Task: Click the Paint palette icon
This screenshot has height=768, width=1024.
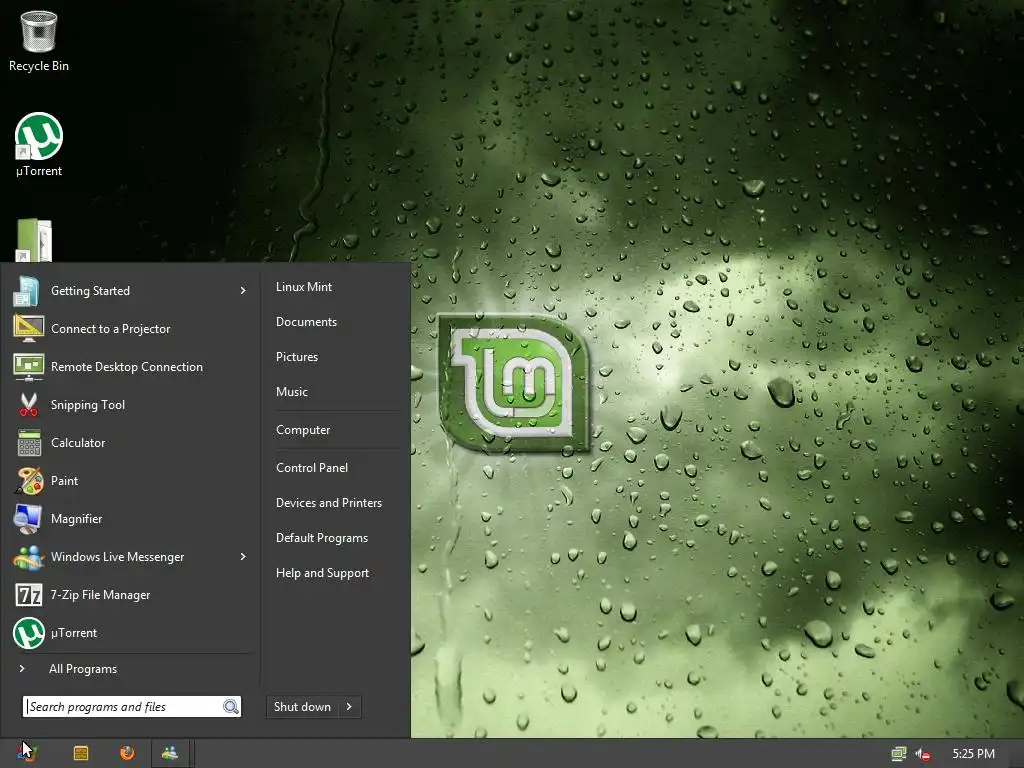Action: coord(29,481)
